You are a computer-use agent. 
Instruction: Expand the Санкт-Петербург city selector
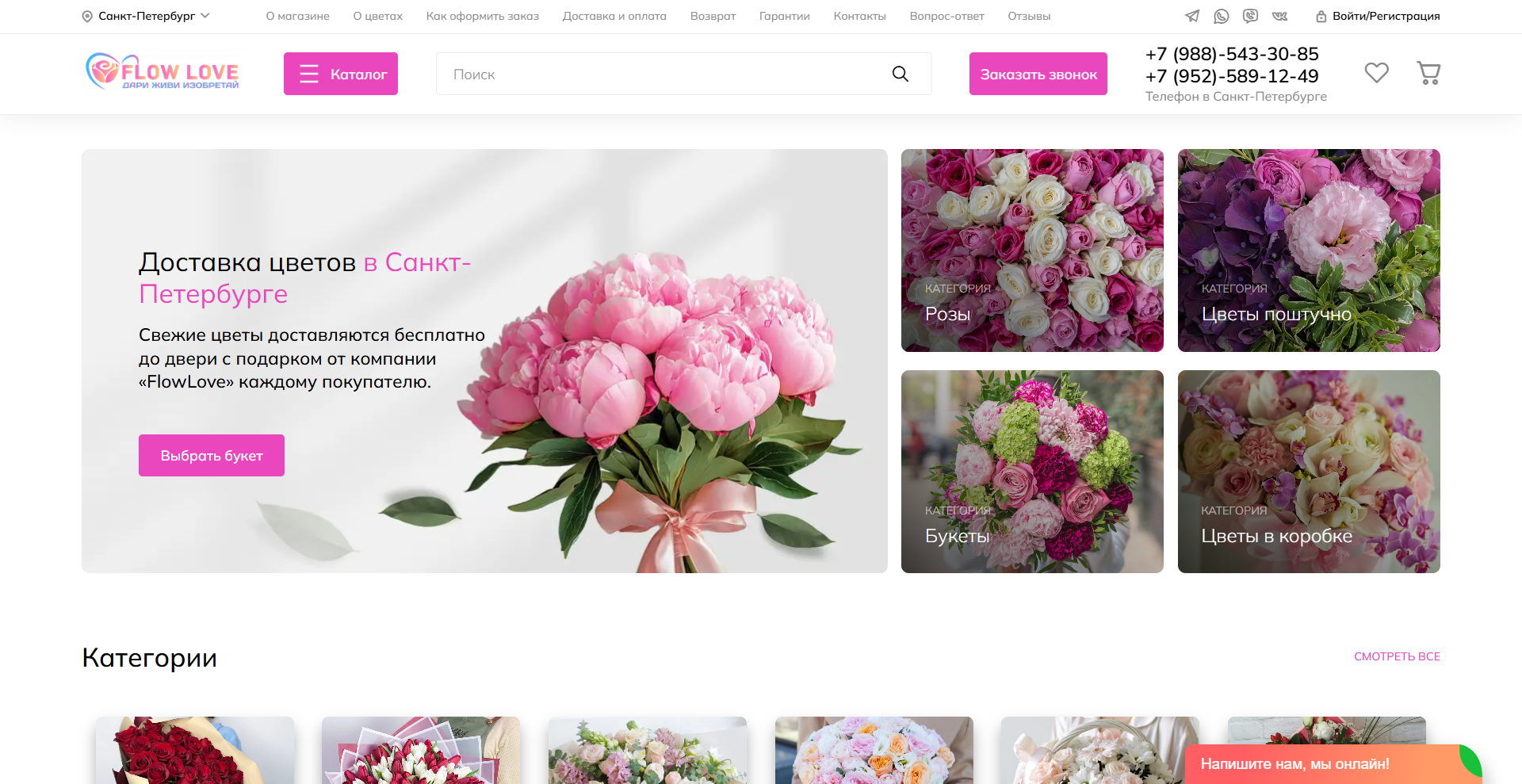pyautogui.click(x=147, y=16)
